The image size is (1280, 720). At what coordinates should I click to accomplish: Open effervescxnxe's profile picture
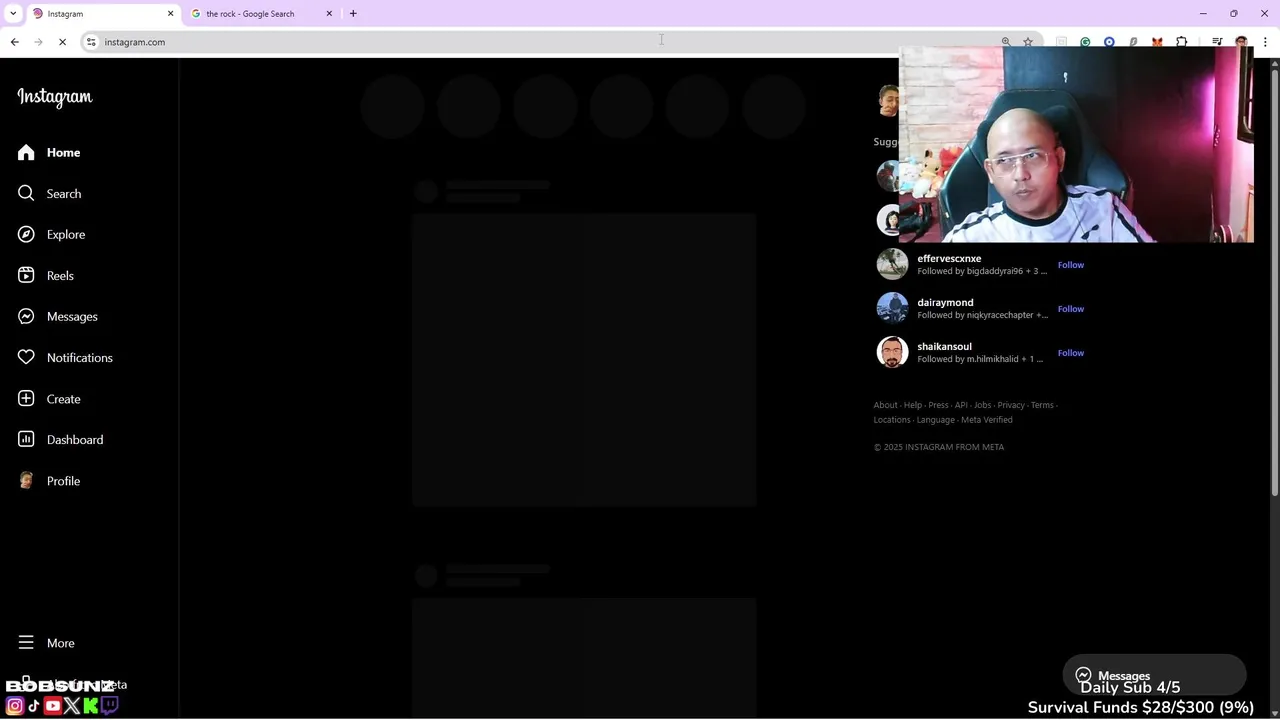[x=892, y=264]
